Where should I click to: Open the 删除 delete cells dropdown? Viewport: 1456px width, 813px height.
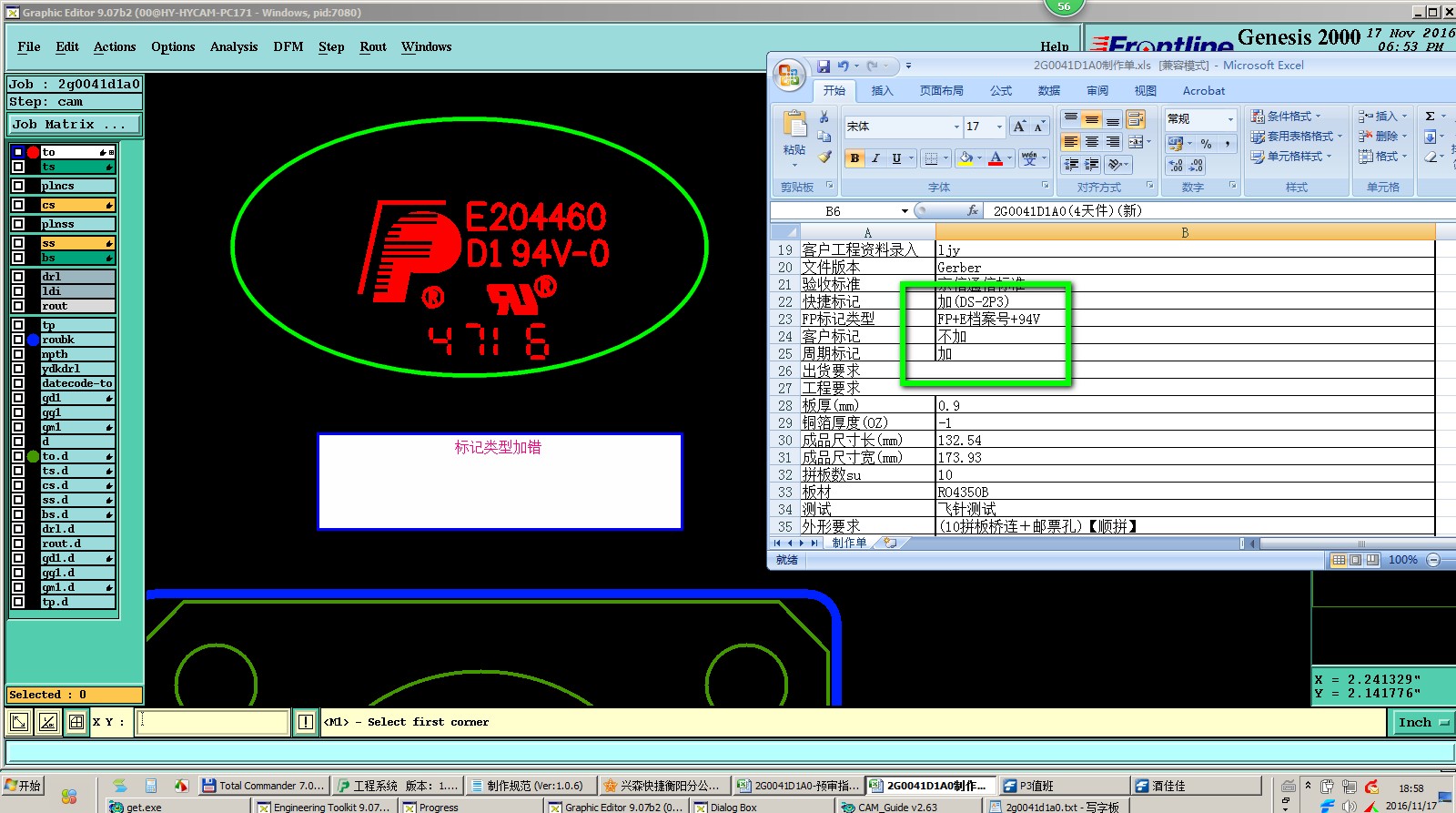tap(1382, 137)
